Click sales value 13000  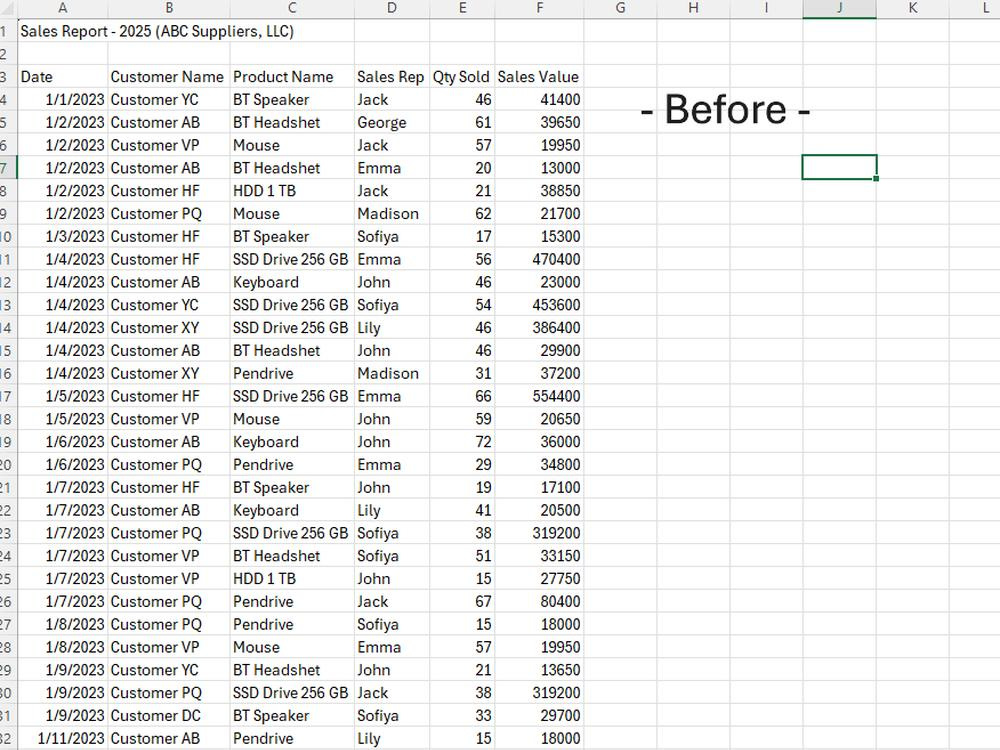(x=540, y=168)
